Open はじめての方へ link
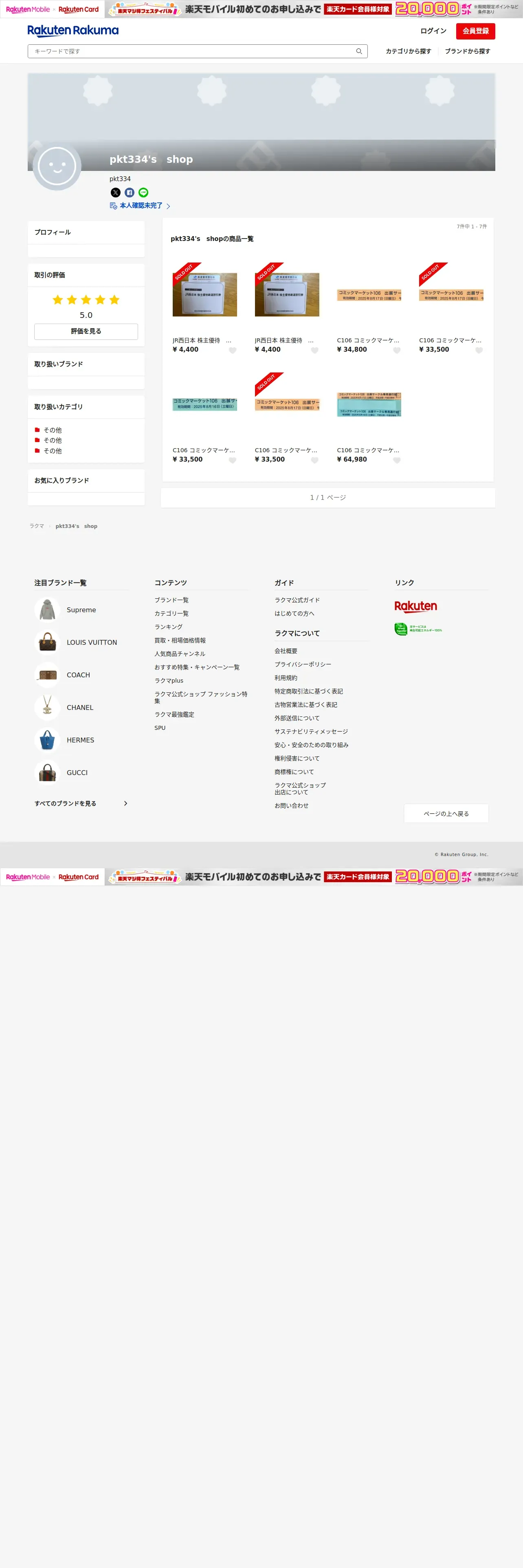Image resolution: width=523 pixels, height=1568 pixels. (294, 613)
